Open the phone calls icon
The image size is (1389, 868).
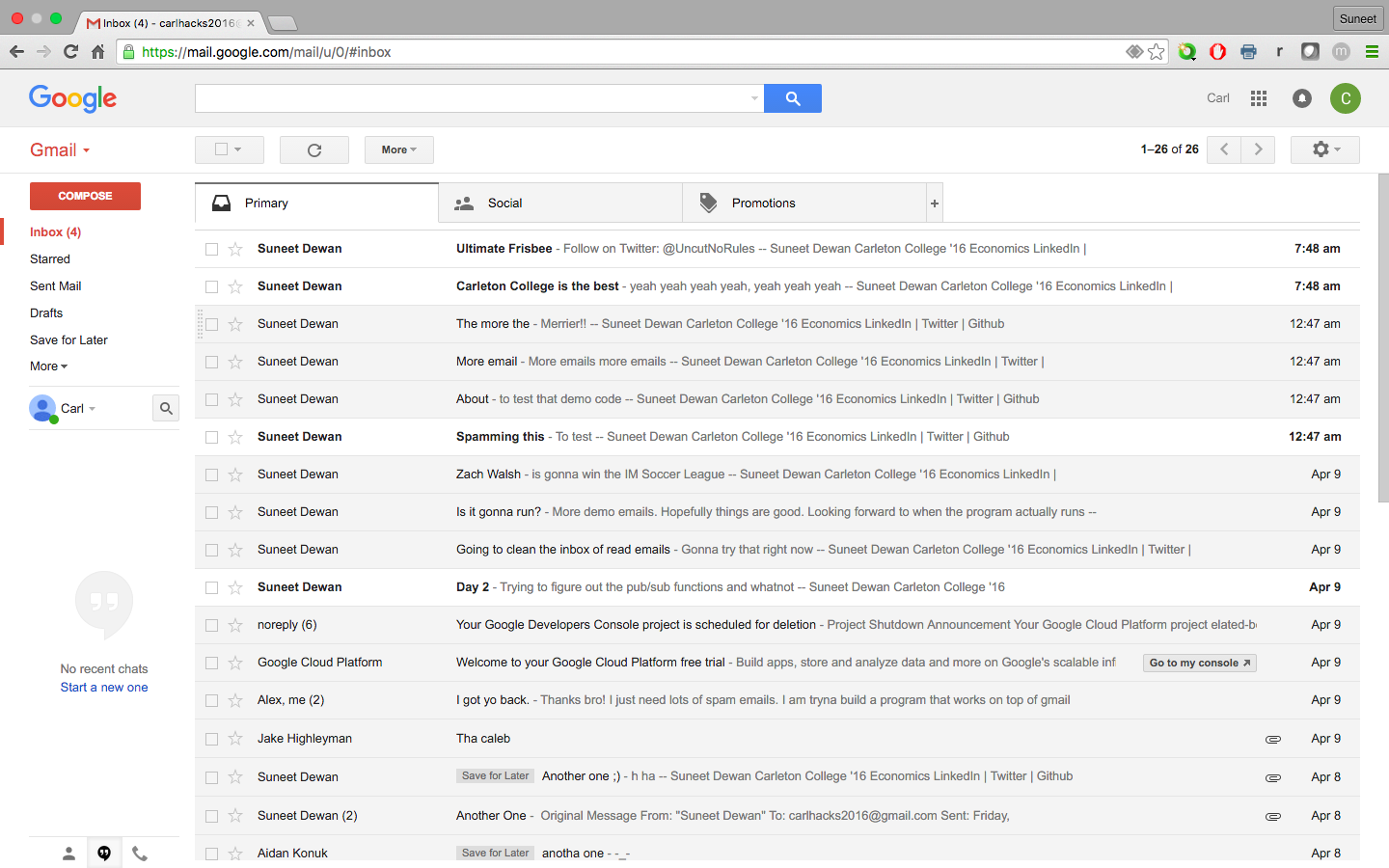pyautogui.click(x=140, y=854)
